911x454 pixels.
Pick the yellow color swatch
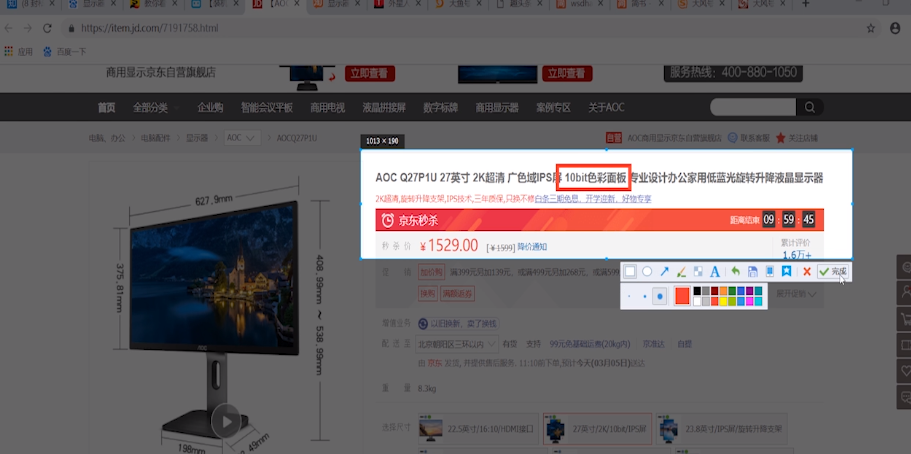(x=723, y=301)
